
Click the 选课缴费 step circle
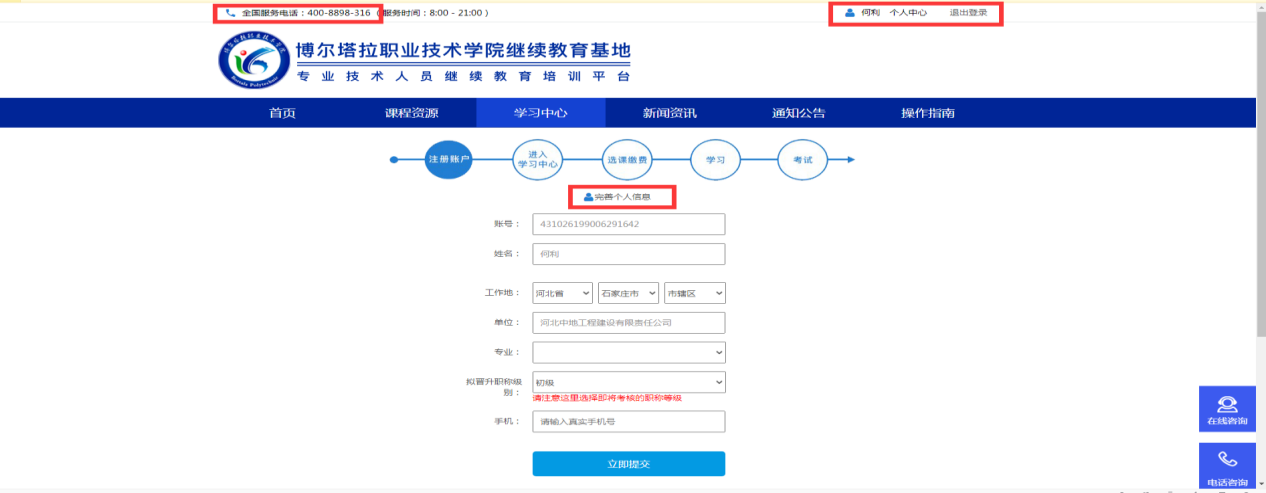[627, 159]
